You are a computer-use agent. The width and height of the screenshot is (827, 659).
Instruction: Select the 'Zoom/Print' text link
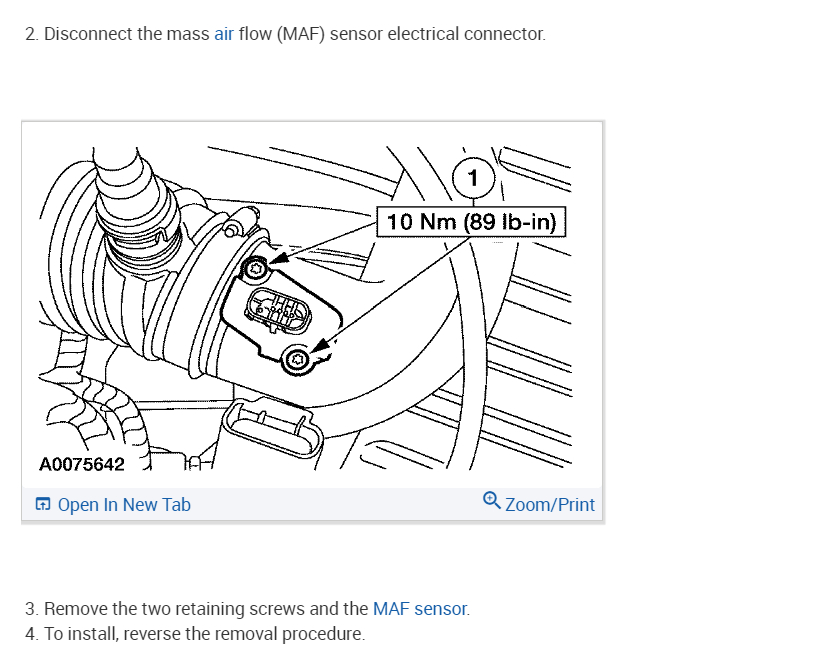[x=550, y=505]
